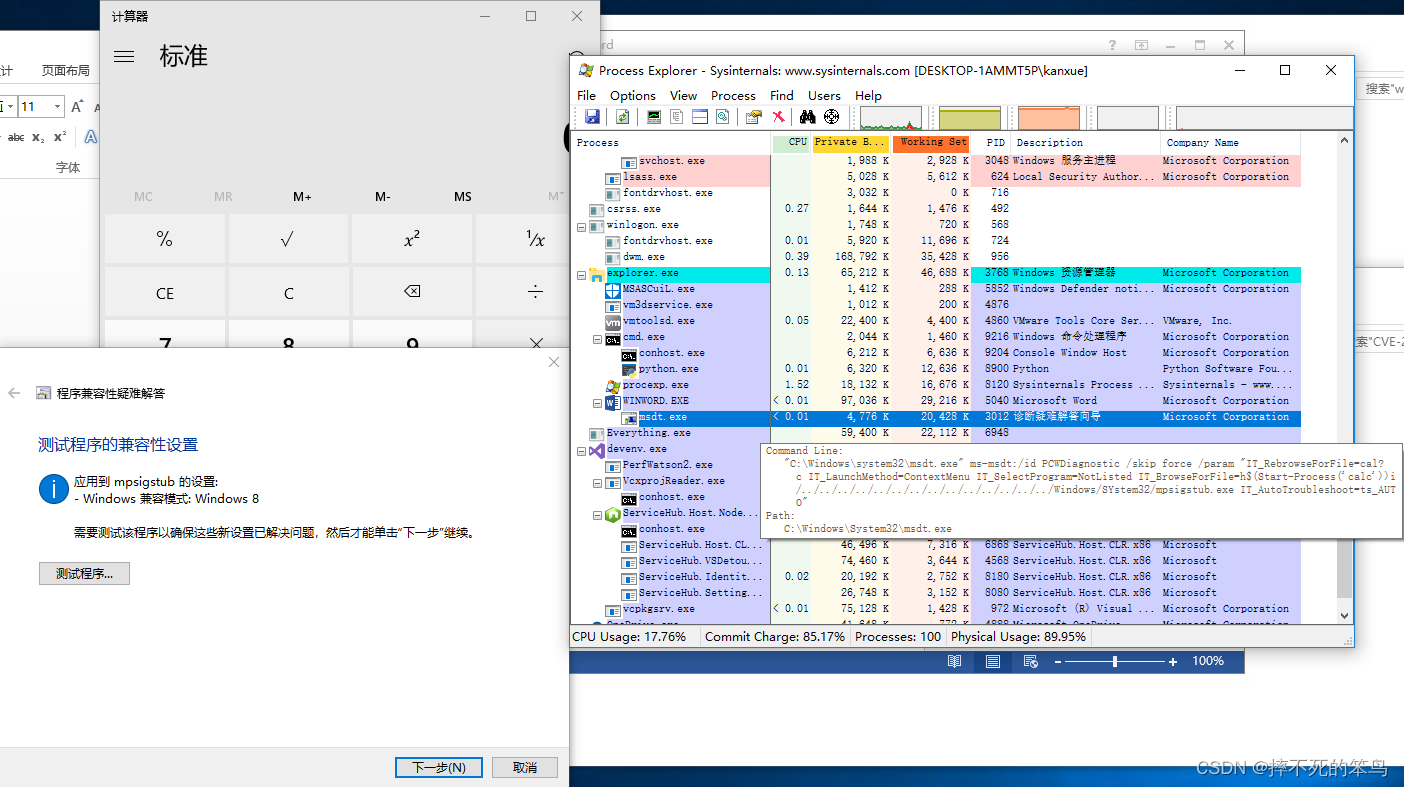This screenshot has width=1404, height=787.
Task: Pick the window-finder crosshair tool
Action: pos(831,117)
